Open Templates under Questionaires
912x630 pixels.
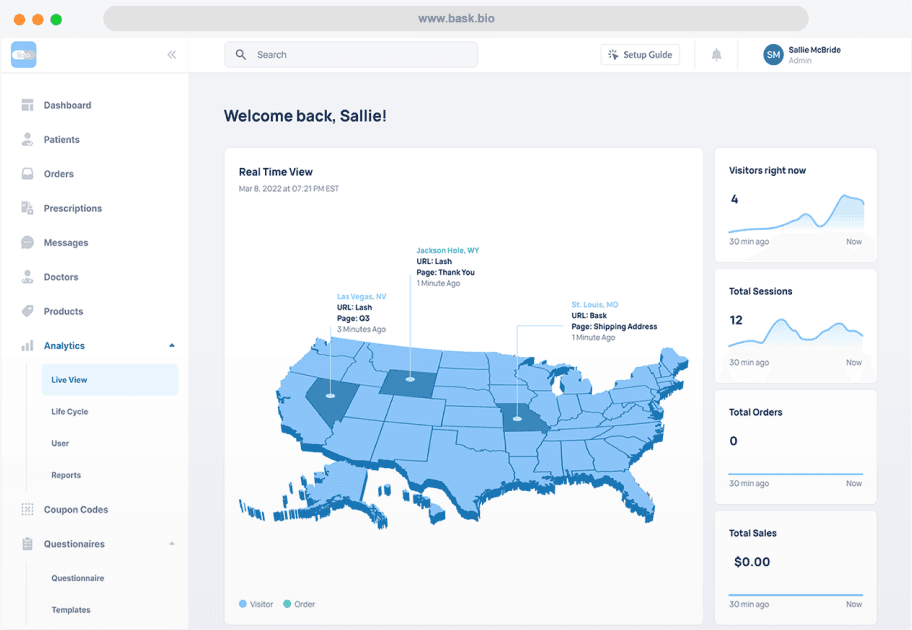pyautogui.click(x=71, y=610)
